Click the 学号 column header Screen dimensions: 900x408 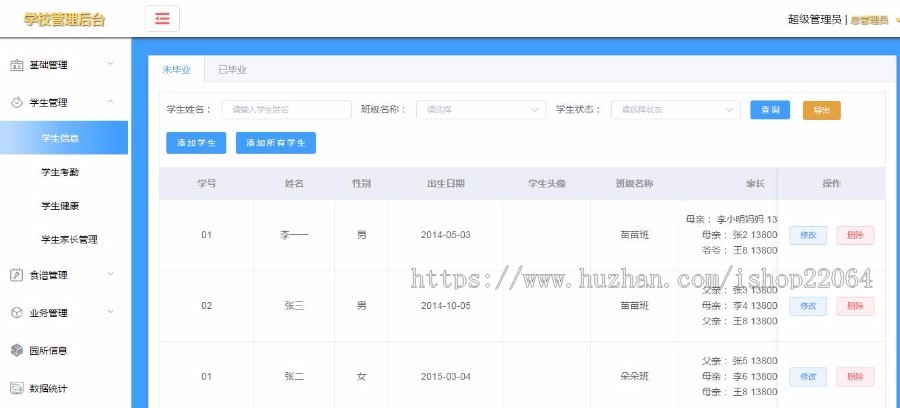coord(207,184)
